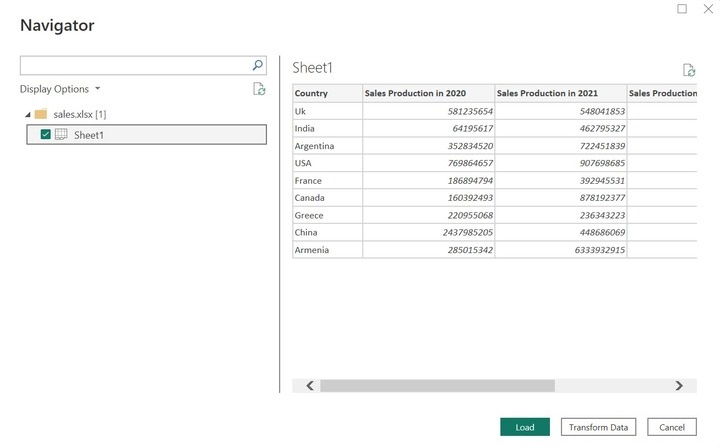Click the value 581235654
This screenshot has width=720, height=448.
(470, 111)
